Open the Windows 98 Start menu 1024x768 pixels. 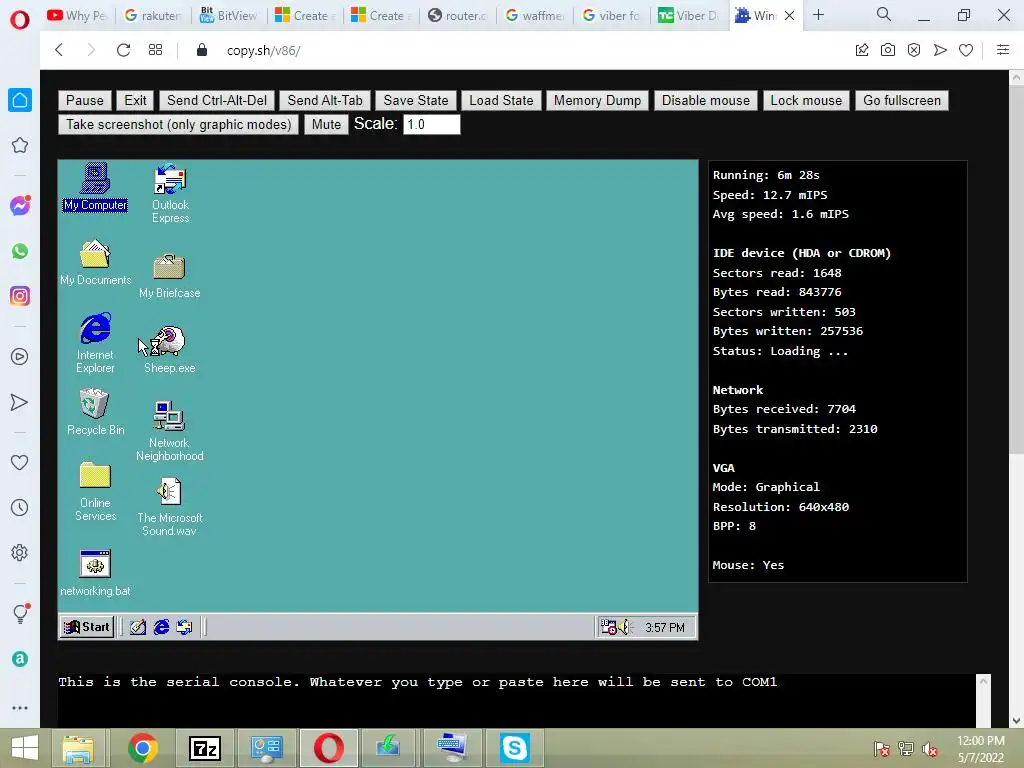87,627
